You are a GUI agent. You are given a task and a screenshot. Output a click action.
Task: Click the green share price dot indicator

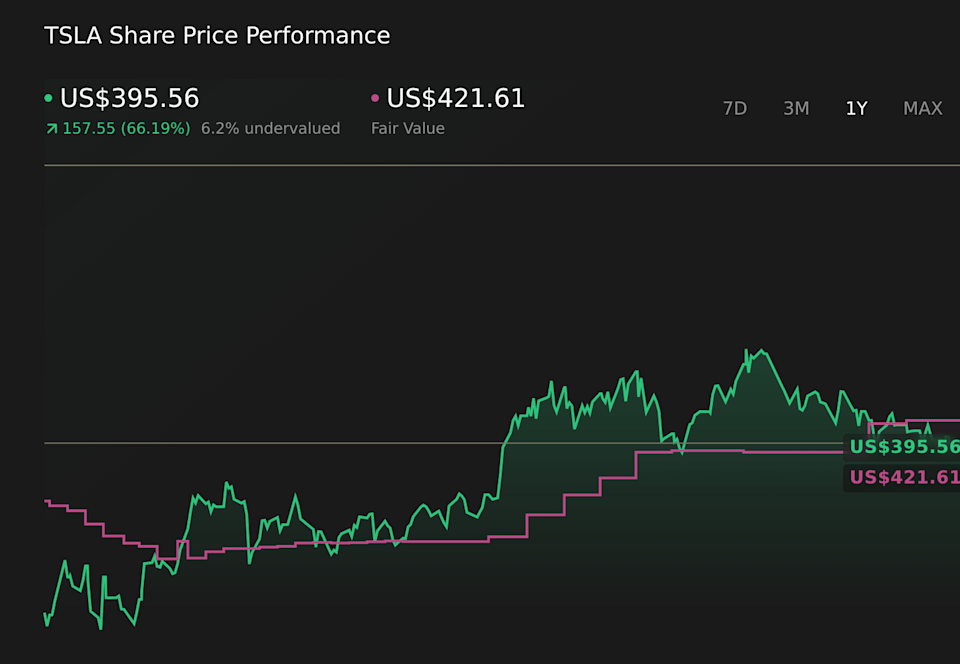coord(48,98)
